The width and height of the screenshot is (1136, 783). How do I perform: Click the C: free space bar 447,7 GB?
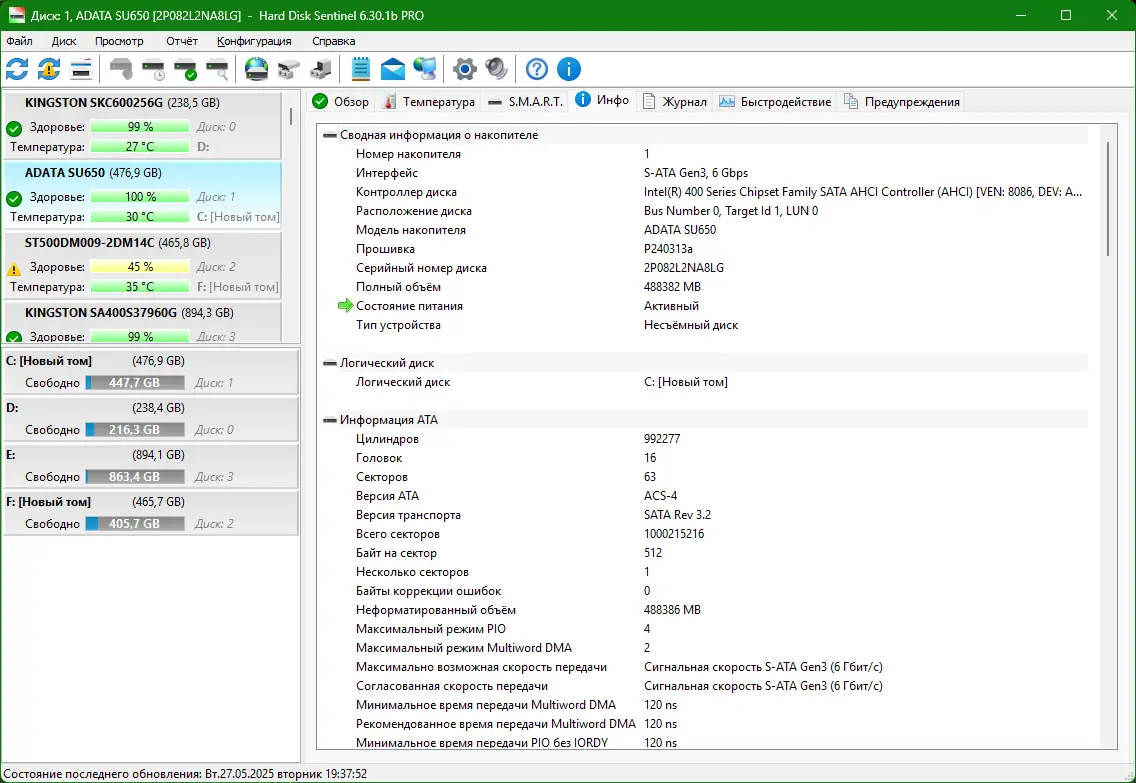coord(135,382)
